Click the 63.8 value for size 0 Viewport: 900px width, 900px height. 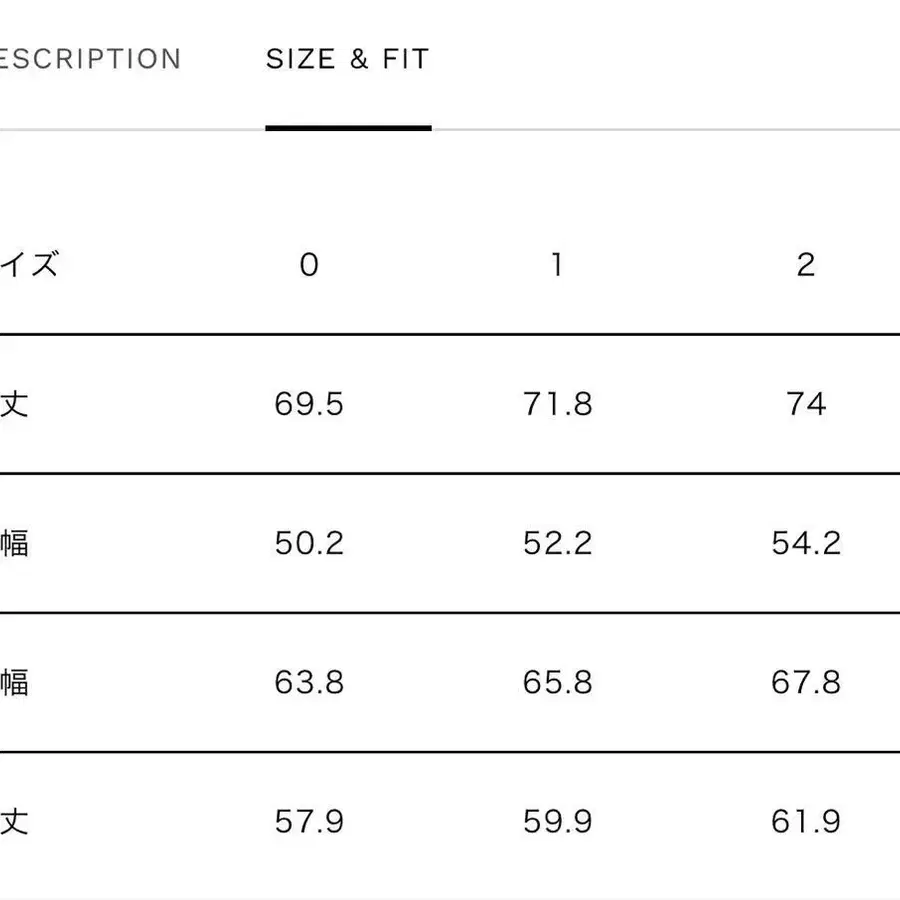(x=309, y=682)
